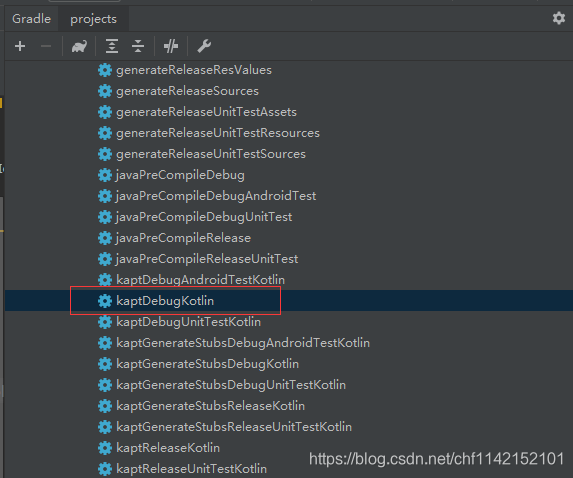The height and width of the screenshot is (478, 573).
Task: Select the generateReleaseUnitTestAssets task
Action: coord(206,112)
